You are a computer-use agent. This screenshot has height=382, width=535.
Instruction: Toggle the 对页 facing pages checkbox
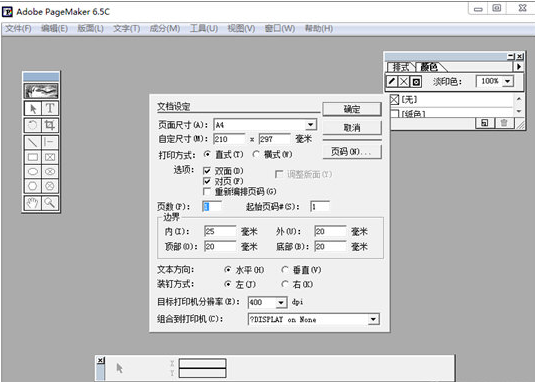(207, 181)
